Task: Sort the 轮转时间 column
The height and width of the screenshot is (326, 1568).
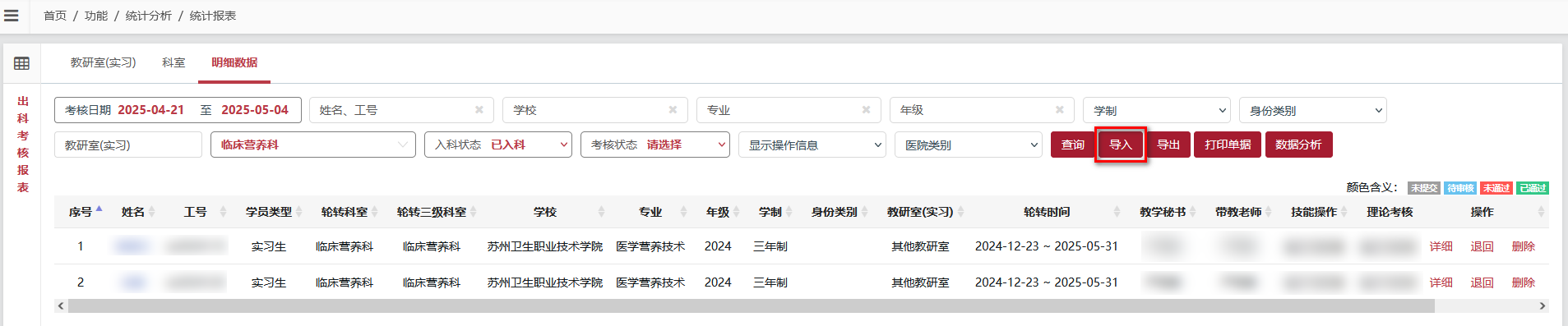Action: (x=1117, y=212)
